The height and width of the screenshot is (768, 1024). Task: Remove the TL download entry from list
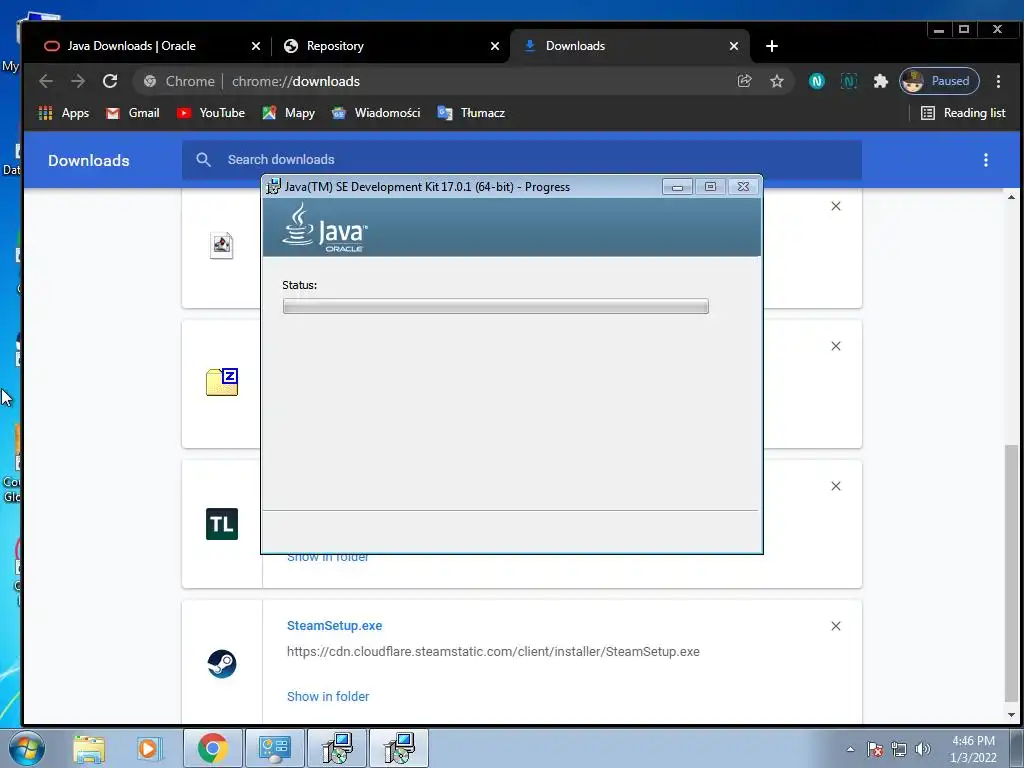pos(836,486)
